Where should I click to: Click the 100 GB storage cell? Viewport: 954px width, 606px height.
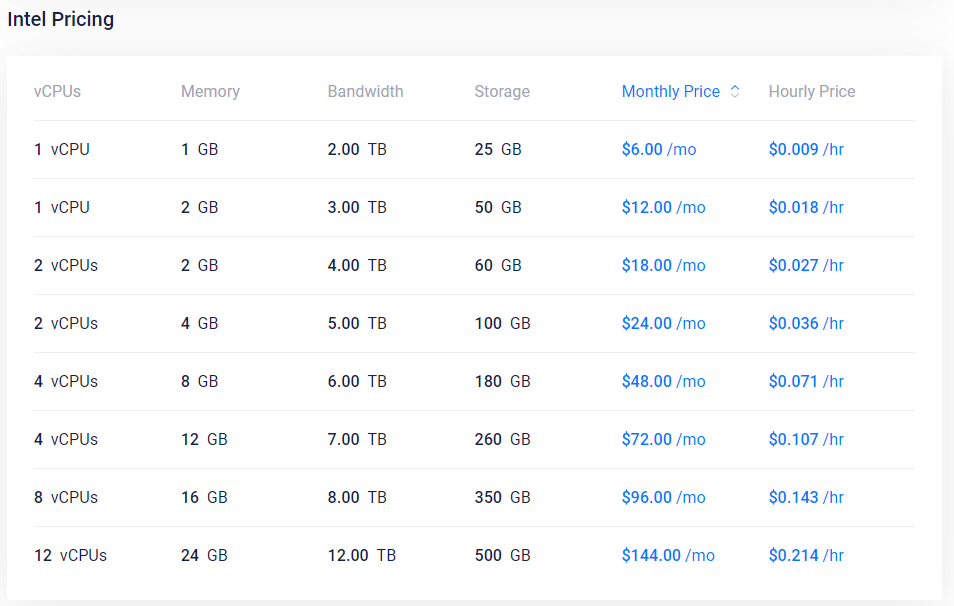coord(503,323)
